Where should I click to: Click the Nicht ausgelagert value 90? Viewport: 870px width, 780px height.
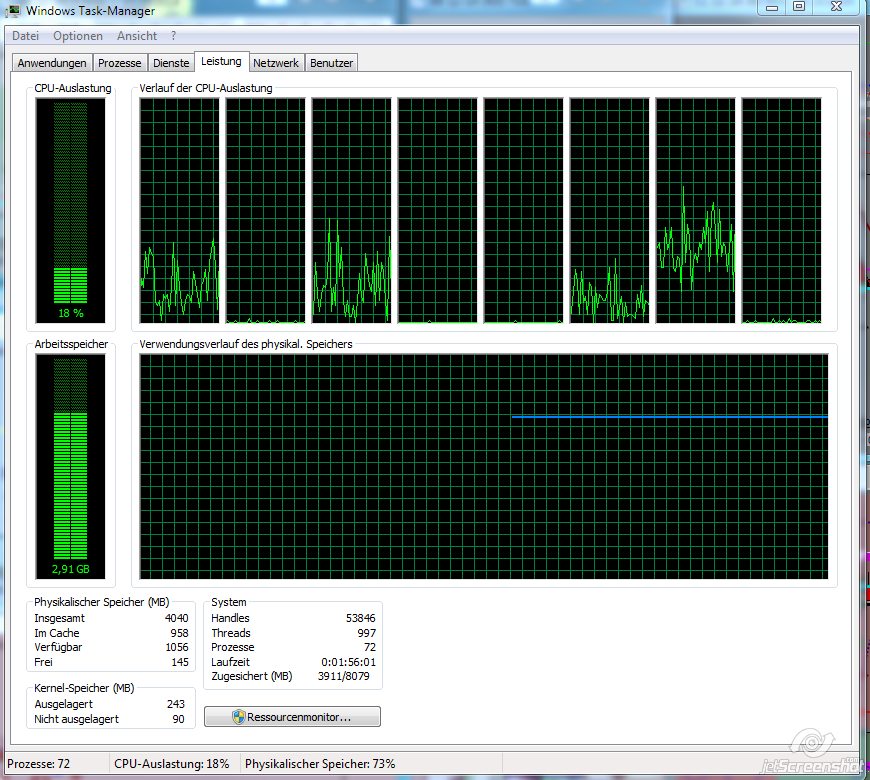178,719
